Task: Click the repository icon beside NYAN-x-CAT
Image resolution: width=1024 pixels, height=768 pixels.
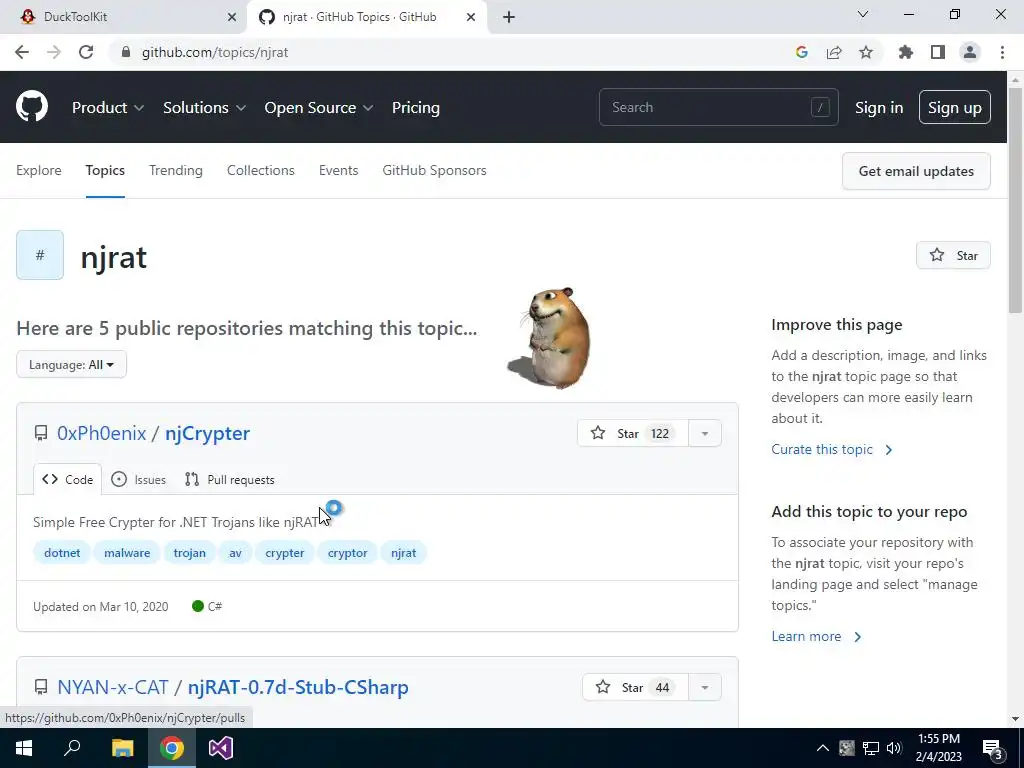Action: [x=41, y=687]
